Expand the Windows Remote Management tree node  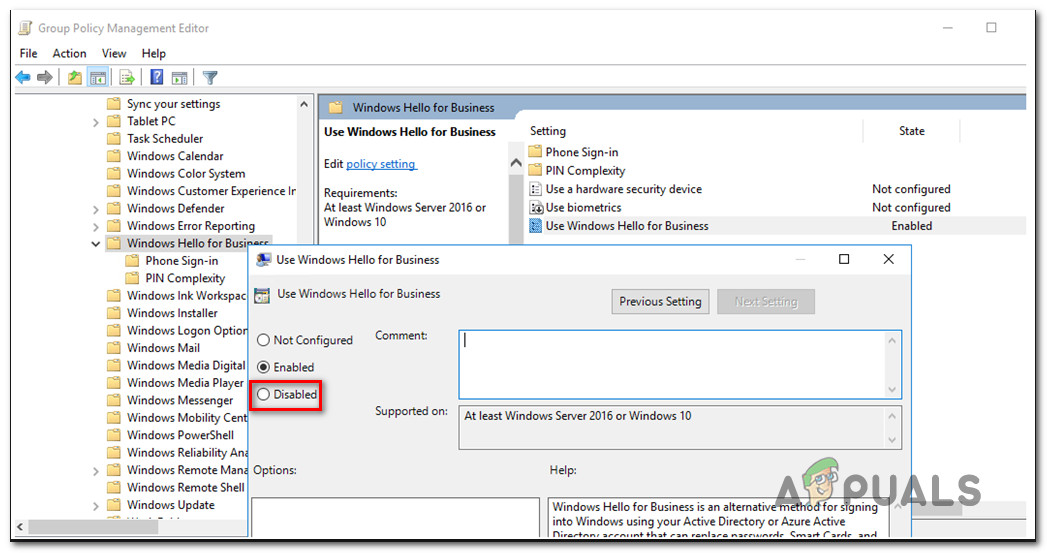[x=95, y=471]
